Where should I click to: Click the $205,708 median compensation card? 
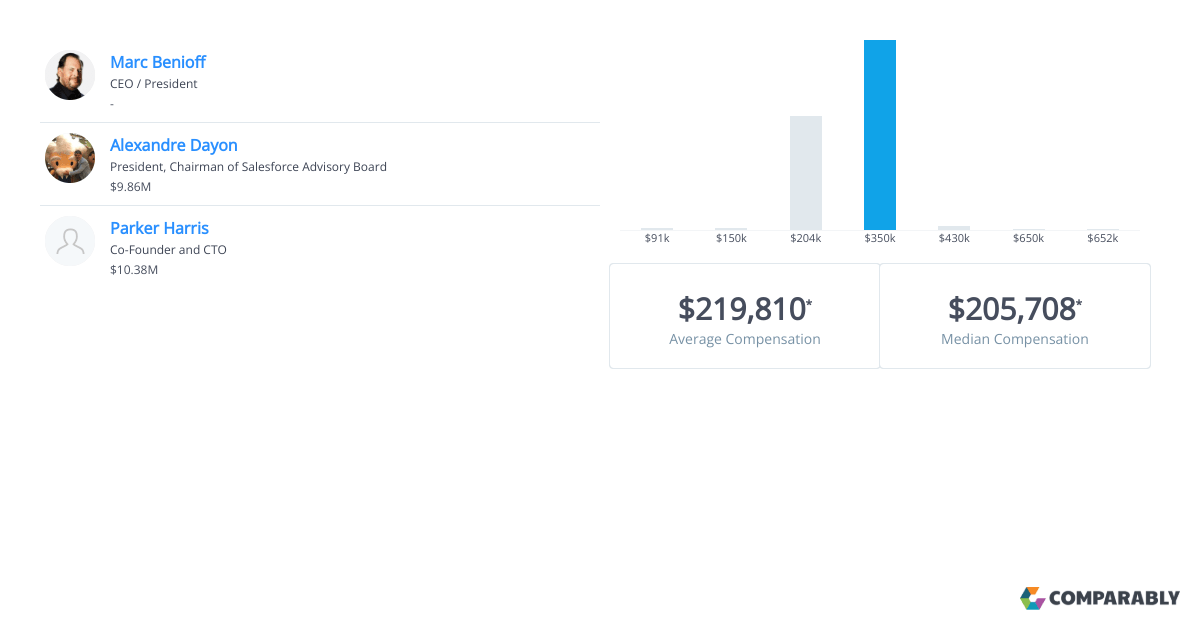1014,316
